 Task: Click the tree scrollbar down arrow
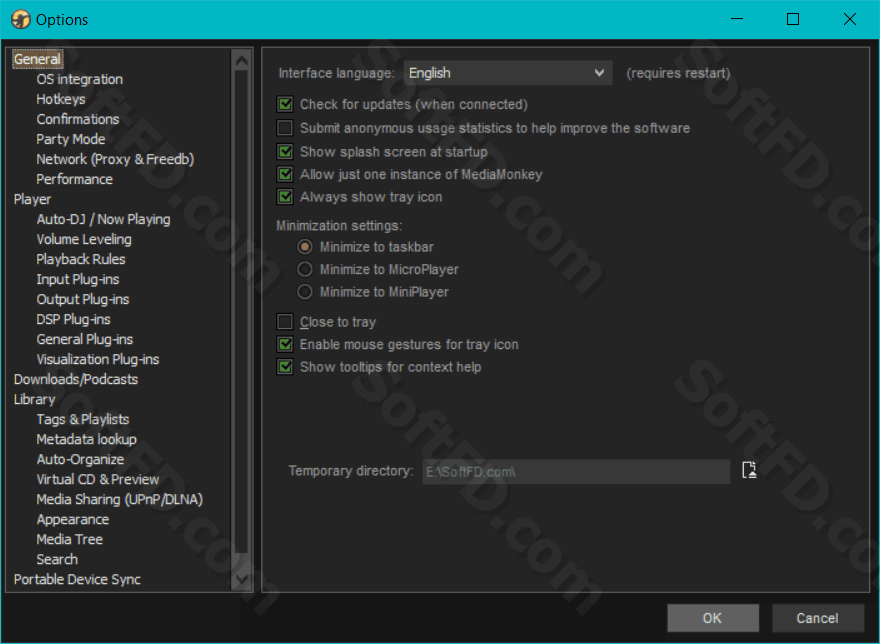click(241, 579)
